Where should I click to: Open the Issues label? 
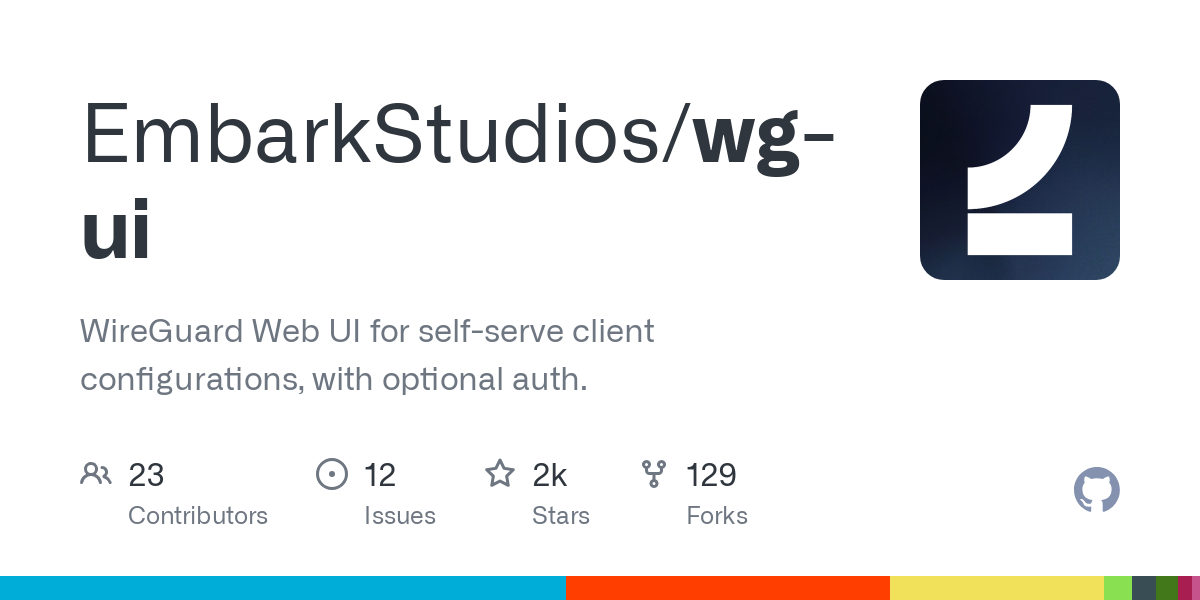click(400, 516)
